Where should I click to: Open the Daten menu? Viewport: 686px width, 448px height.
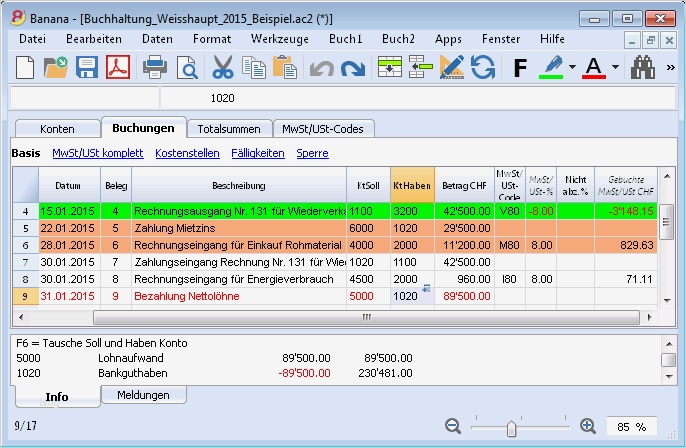point(157,39)
